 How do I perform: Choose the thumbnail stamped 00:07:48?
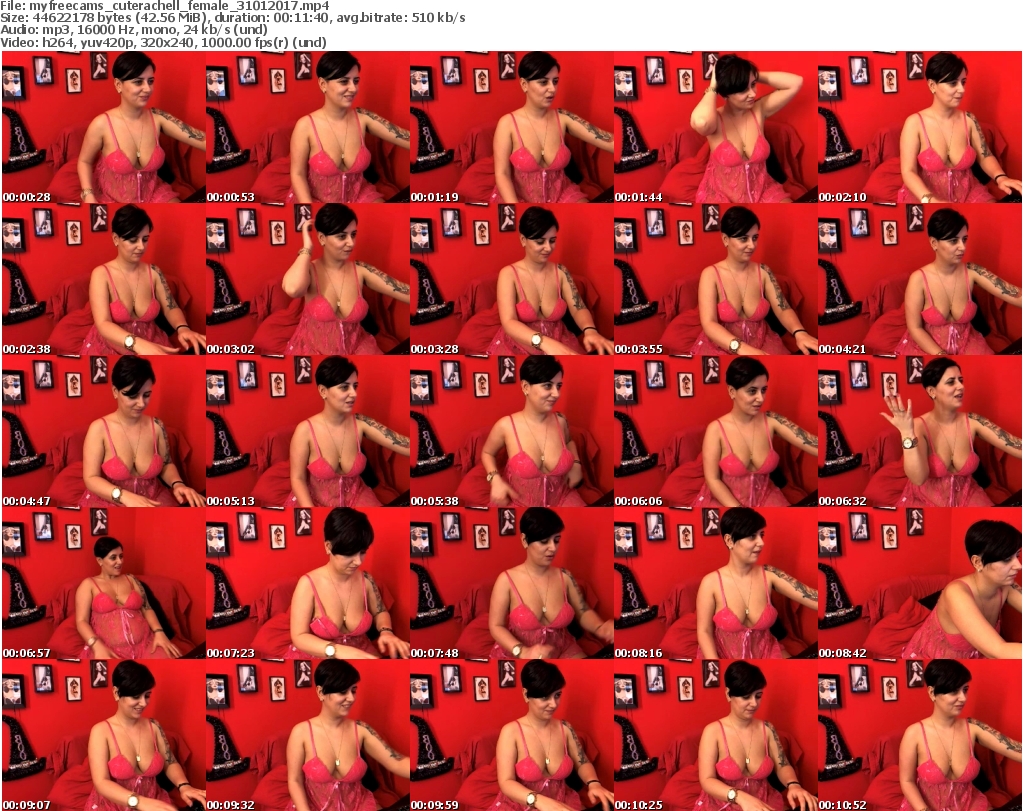511,583
